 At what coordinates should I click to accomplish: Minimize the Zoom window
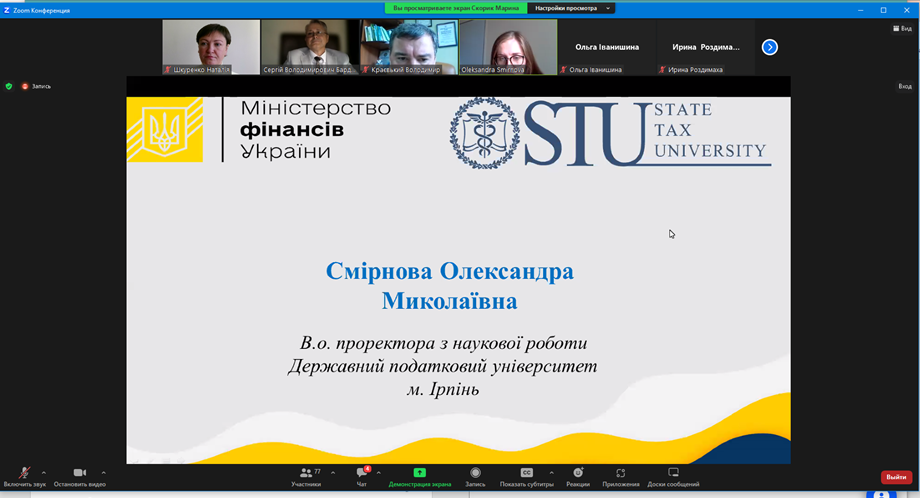(x=861, y=10)
